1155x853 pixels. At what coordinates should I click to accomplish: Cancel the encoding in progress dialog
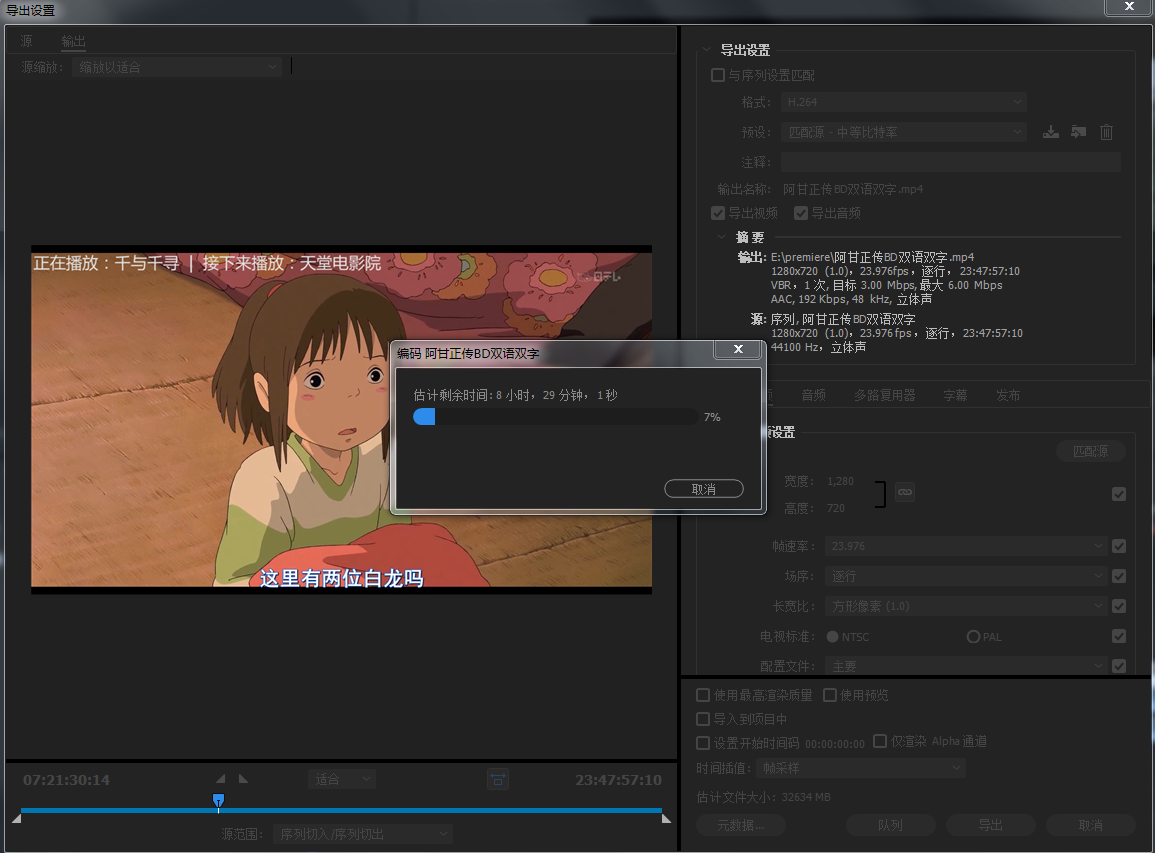(703, 488)
